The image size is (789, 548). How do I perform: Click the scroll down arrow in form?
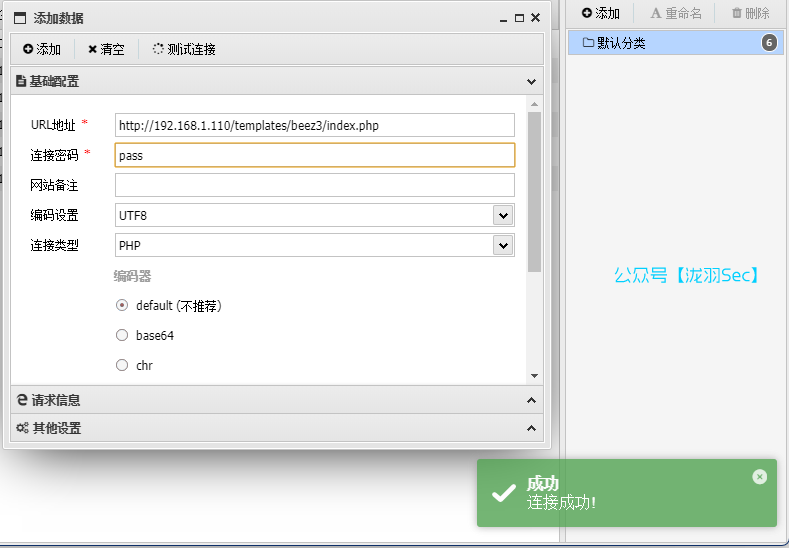coord(534,375)
